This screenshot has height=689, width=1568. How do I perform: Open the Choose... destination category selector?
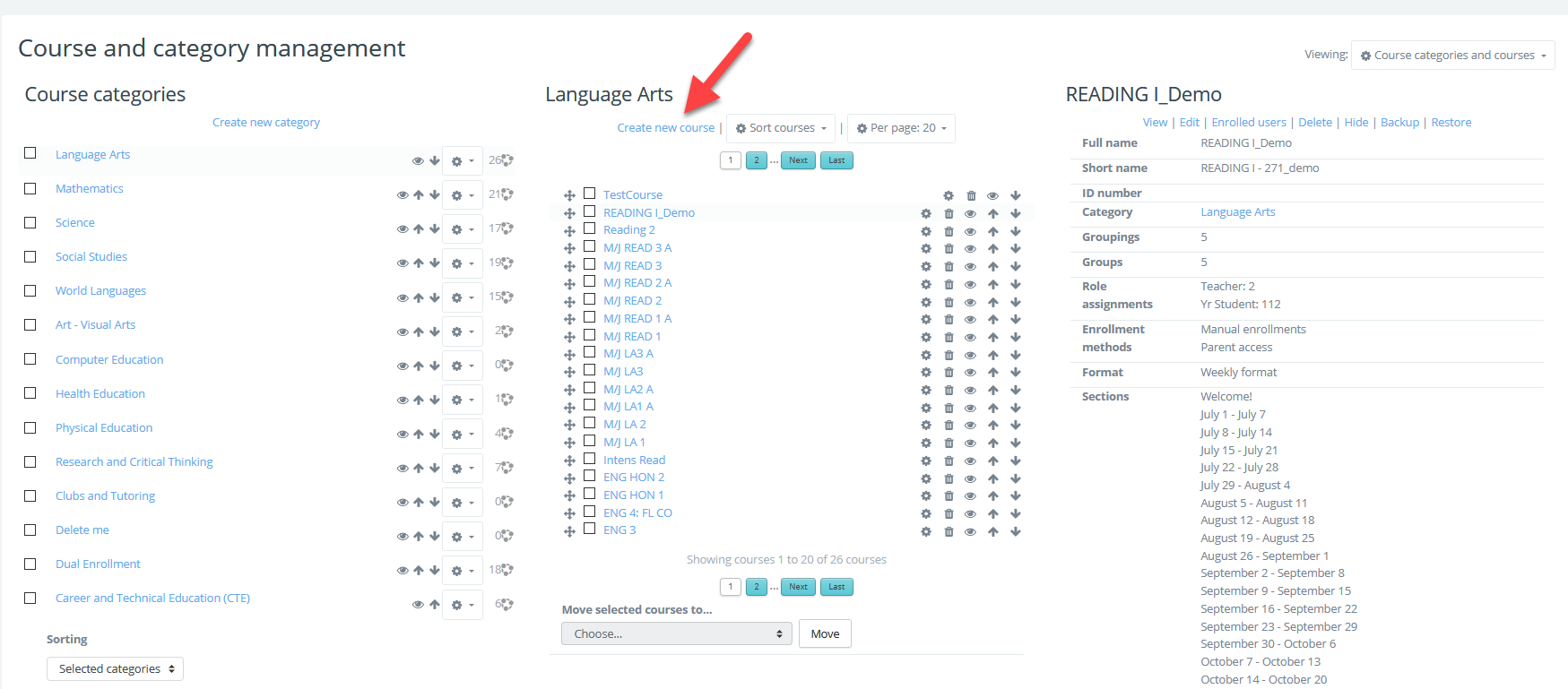pyautogui.click(x=677, y=633)
